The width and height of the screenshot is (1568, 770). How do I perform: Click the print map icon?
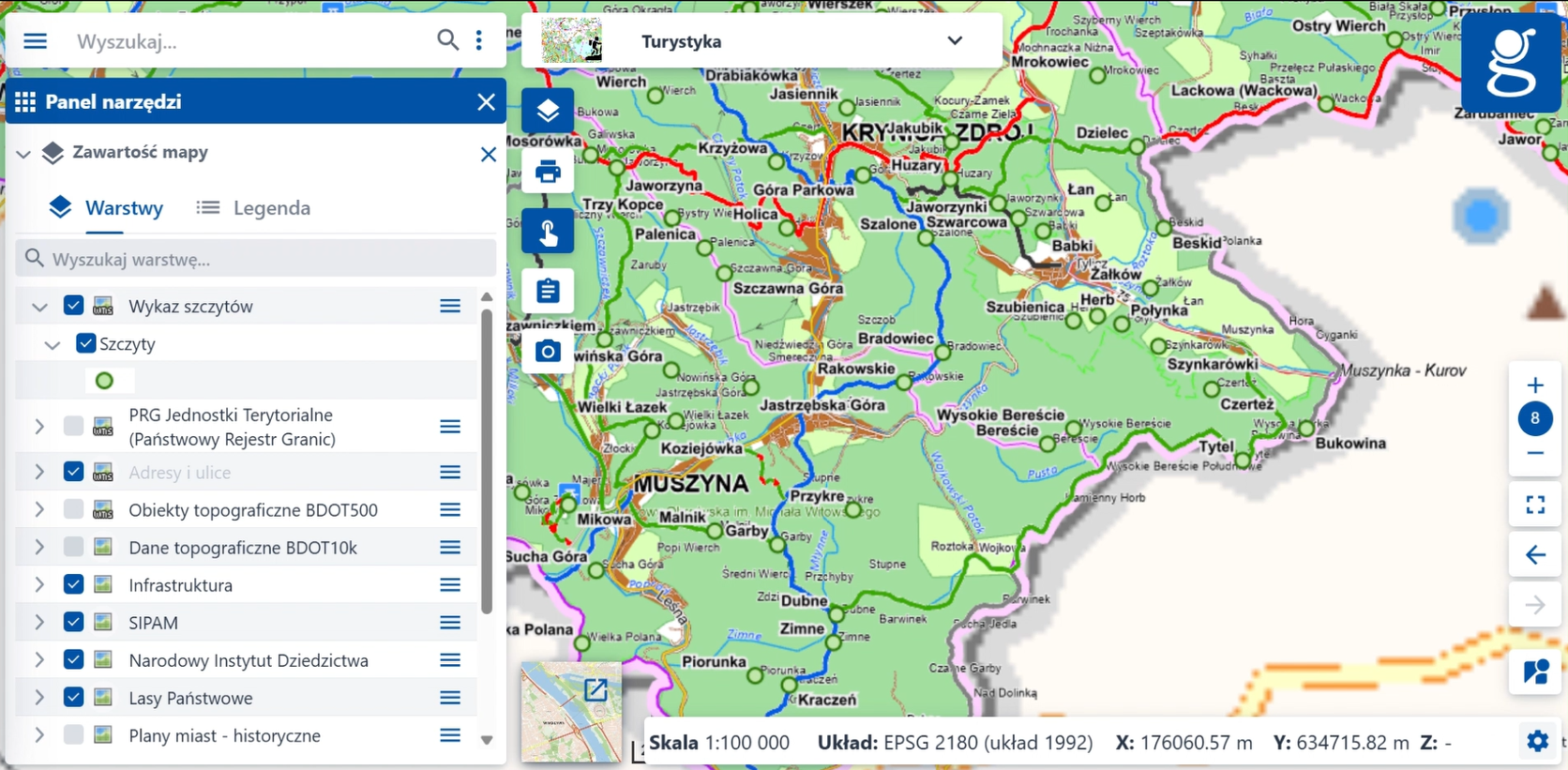point(548,172)
